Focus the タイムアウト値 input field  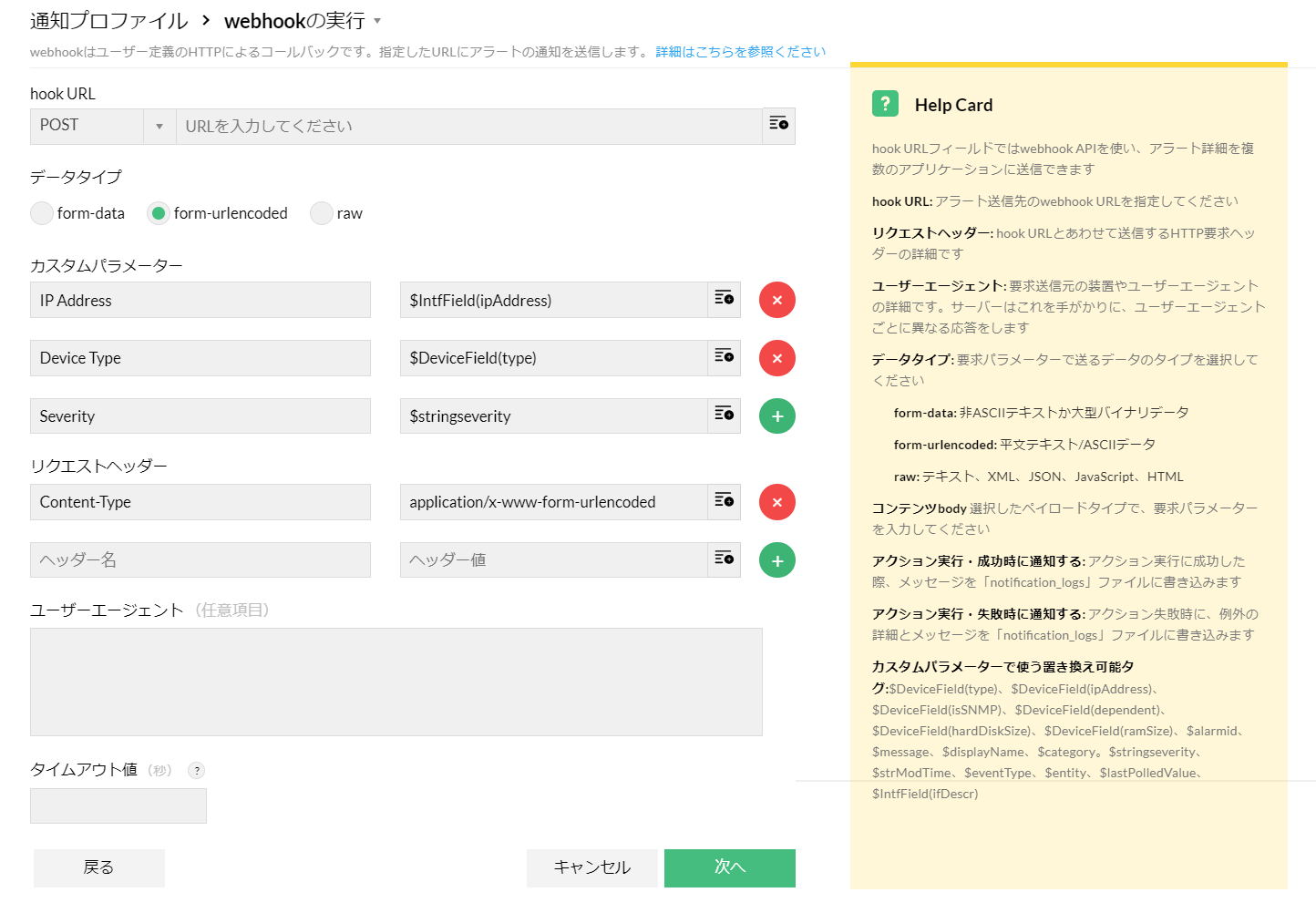point(118,806)
